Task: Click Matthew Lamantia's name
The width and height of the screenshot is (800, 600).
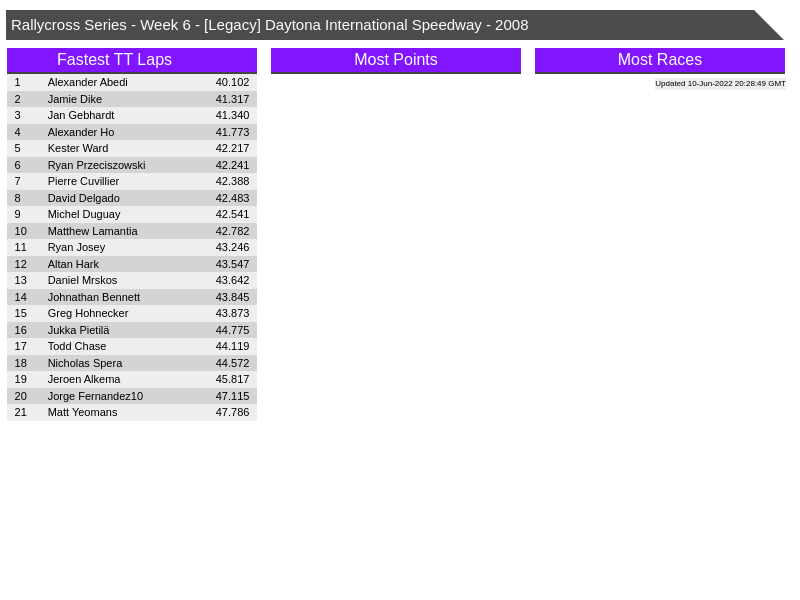Action: (93, 231)
